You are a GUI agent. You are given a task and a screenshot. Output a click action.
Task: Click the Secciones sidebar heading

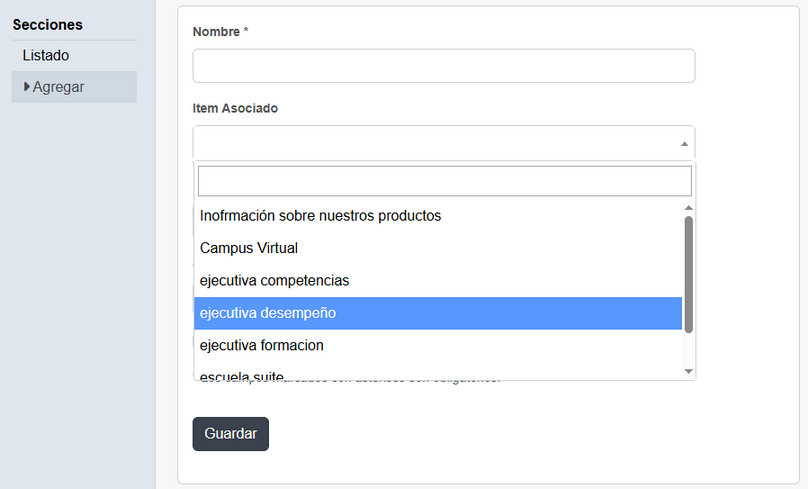pyautogui.click(x=47, y=24)
